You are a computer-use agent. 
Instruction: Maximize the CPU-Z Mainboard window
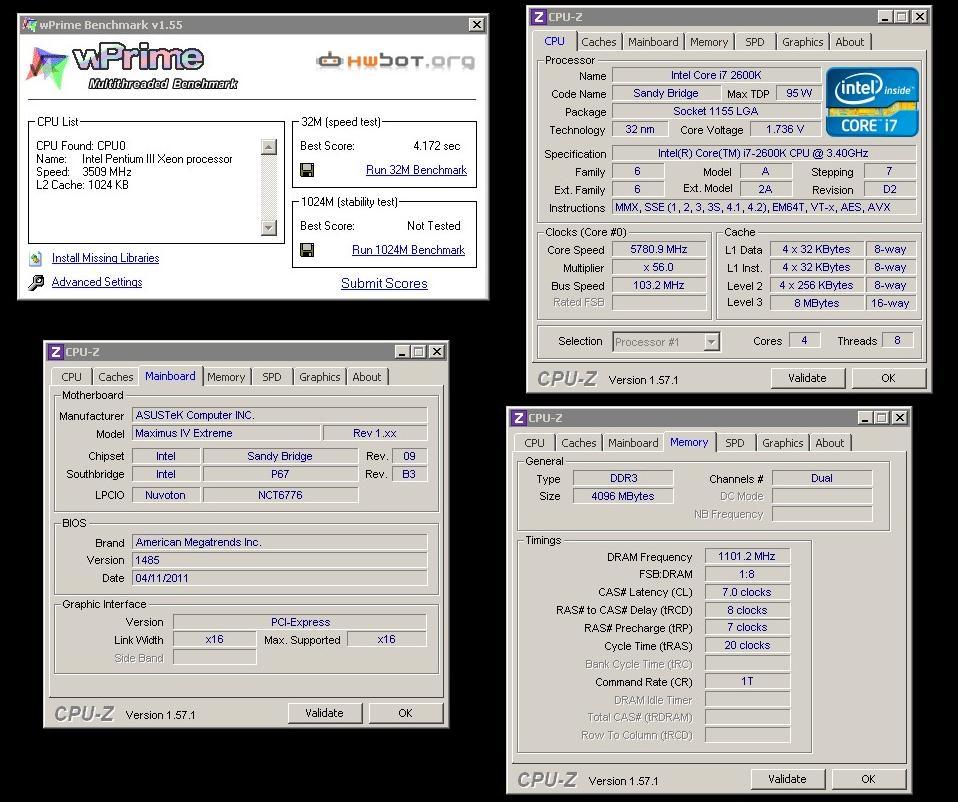419,352
